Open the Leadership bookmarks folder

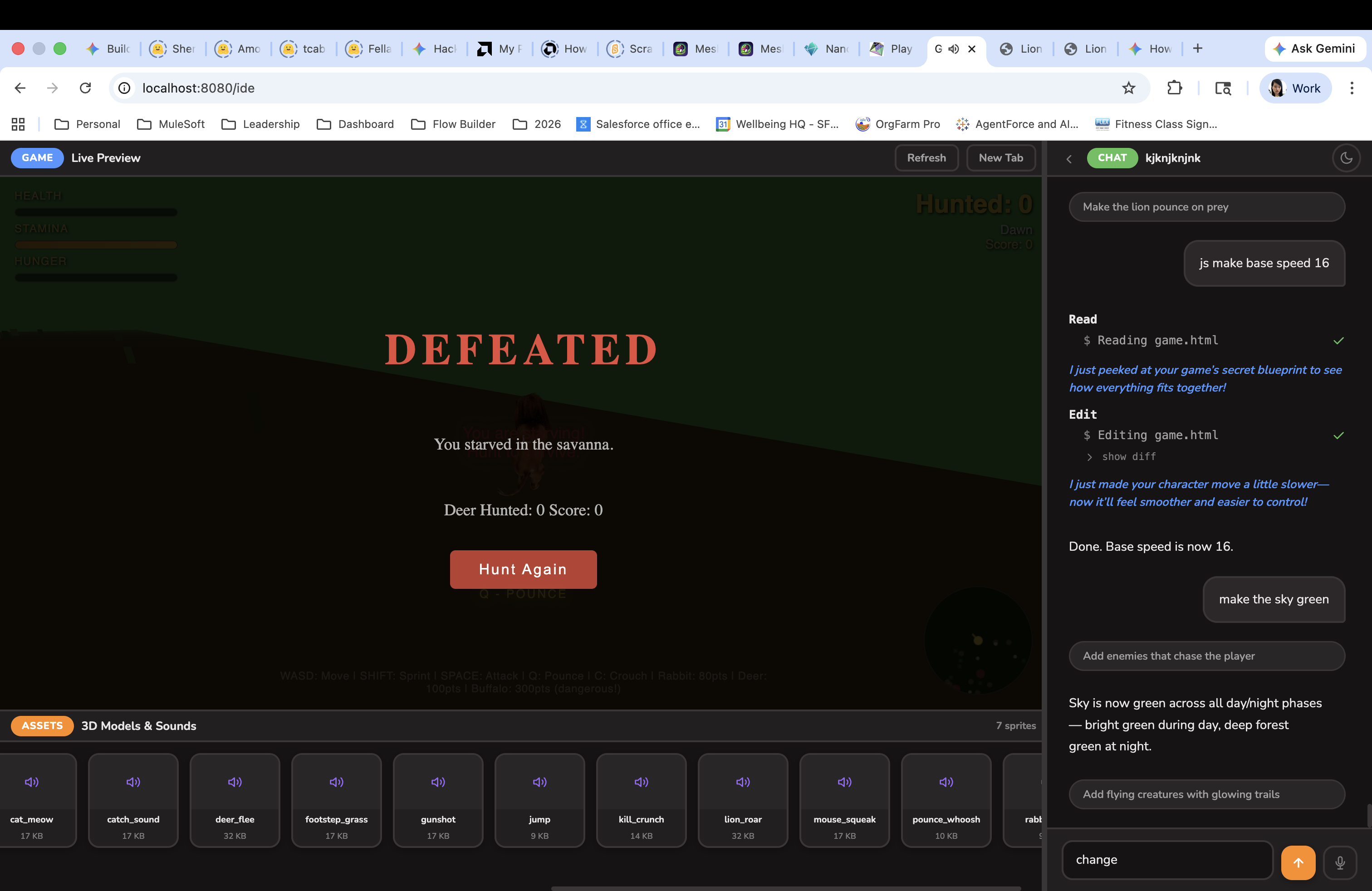[260, 124]
